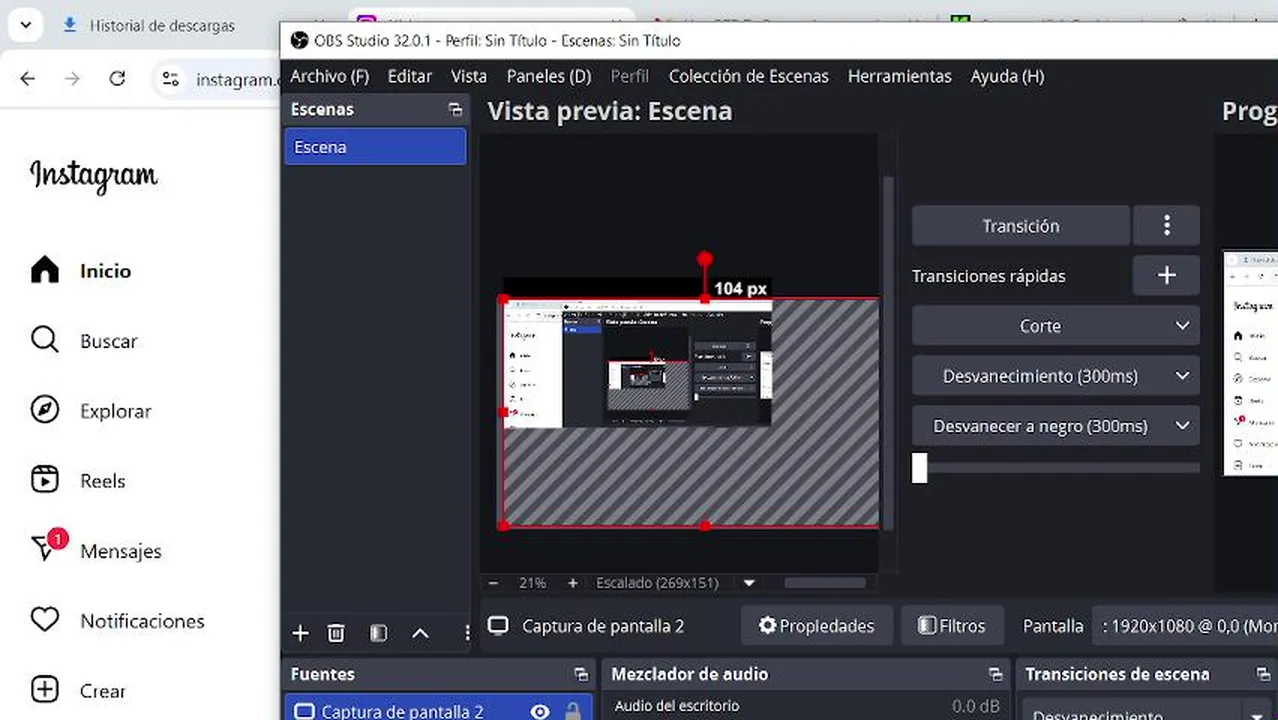Screen dimensions: 1278x720
Task: Open the Instagram Inicio link
Action: tap(105, 271)
